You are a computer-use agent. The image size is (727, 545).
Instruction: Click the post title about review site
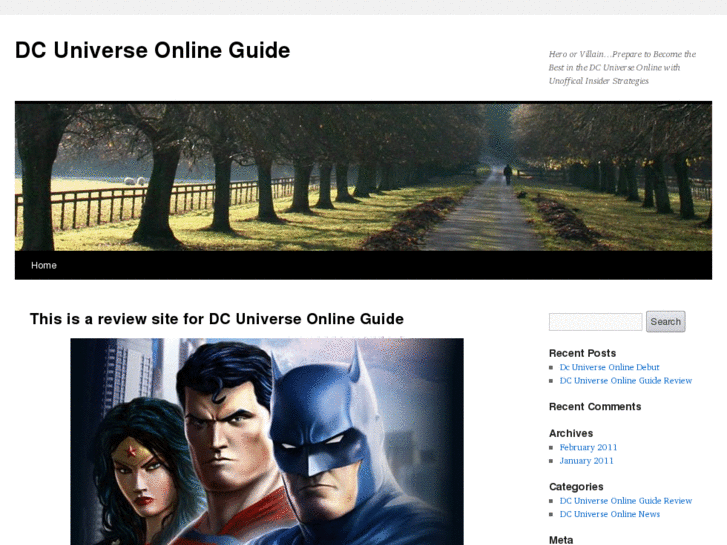[x=217, y=319]
